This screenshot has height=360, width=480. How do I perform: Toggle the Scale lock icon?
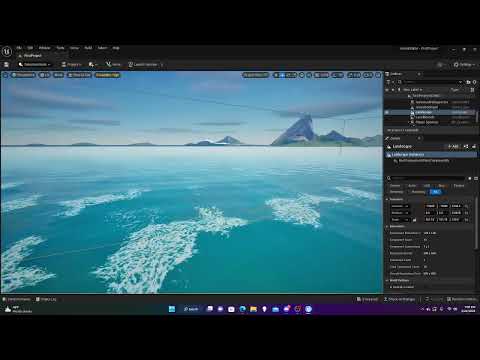[x=414, y=220]
